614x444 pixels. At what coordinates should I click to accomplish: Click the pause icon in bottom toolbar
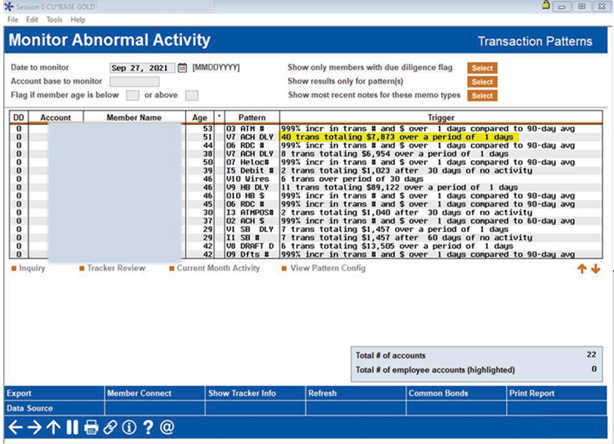72,427
